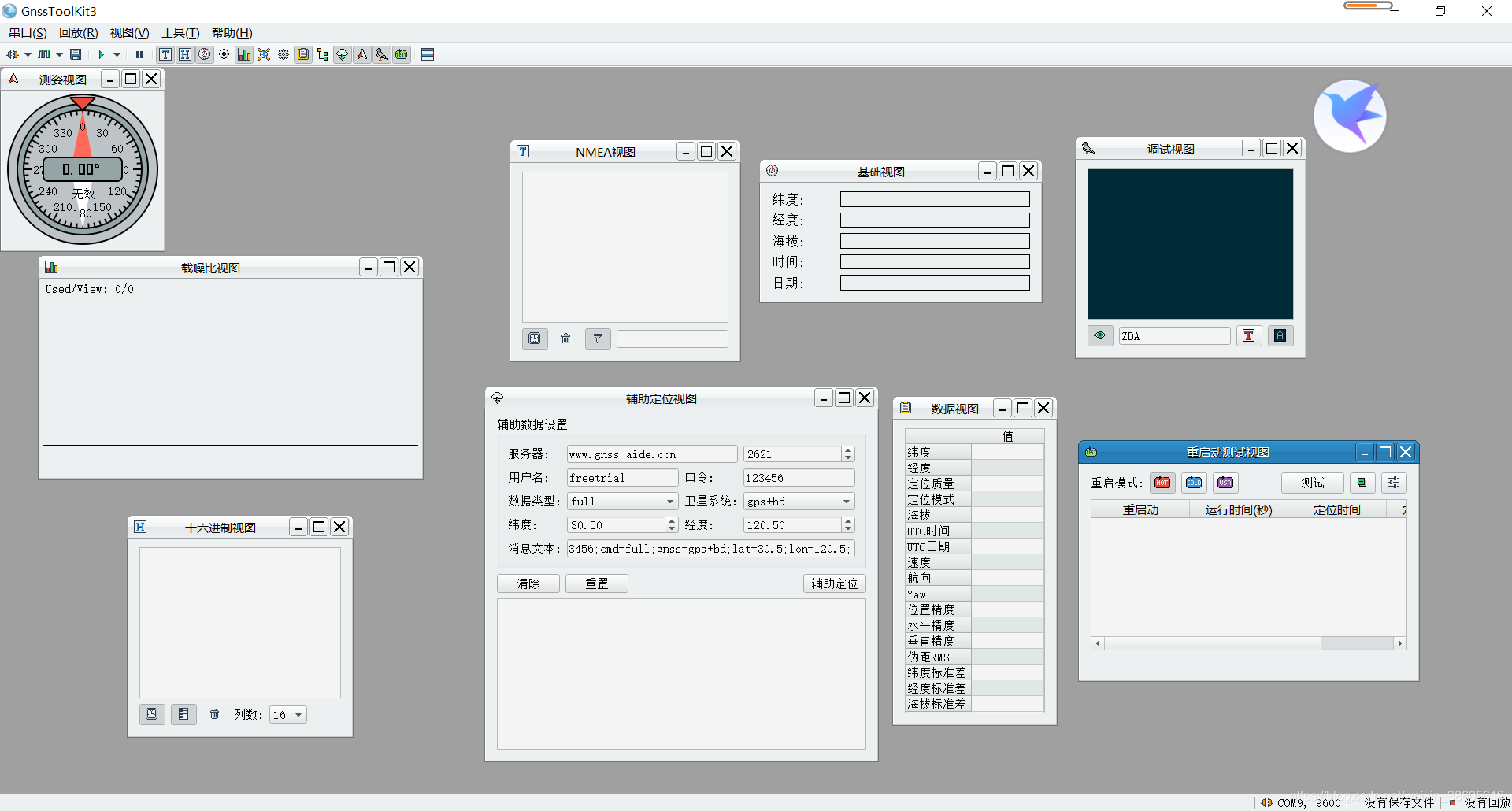Screen dimensions: 1512x811
Task: Click the NMEA filter text field
Action: point(673,339)
